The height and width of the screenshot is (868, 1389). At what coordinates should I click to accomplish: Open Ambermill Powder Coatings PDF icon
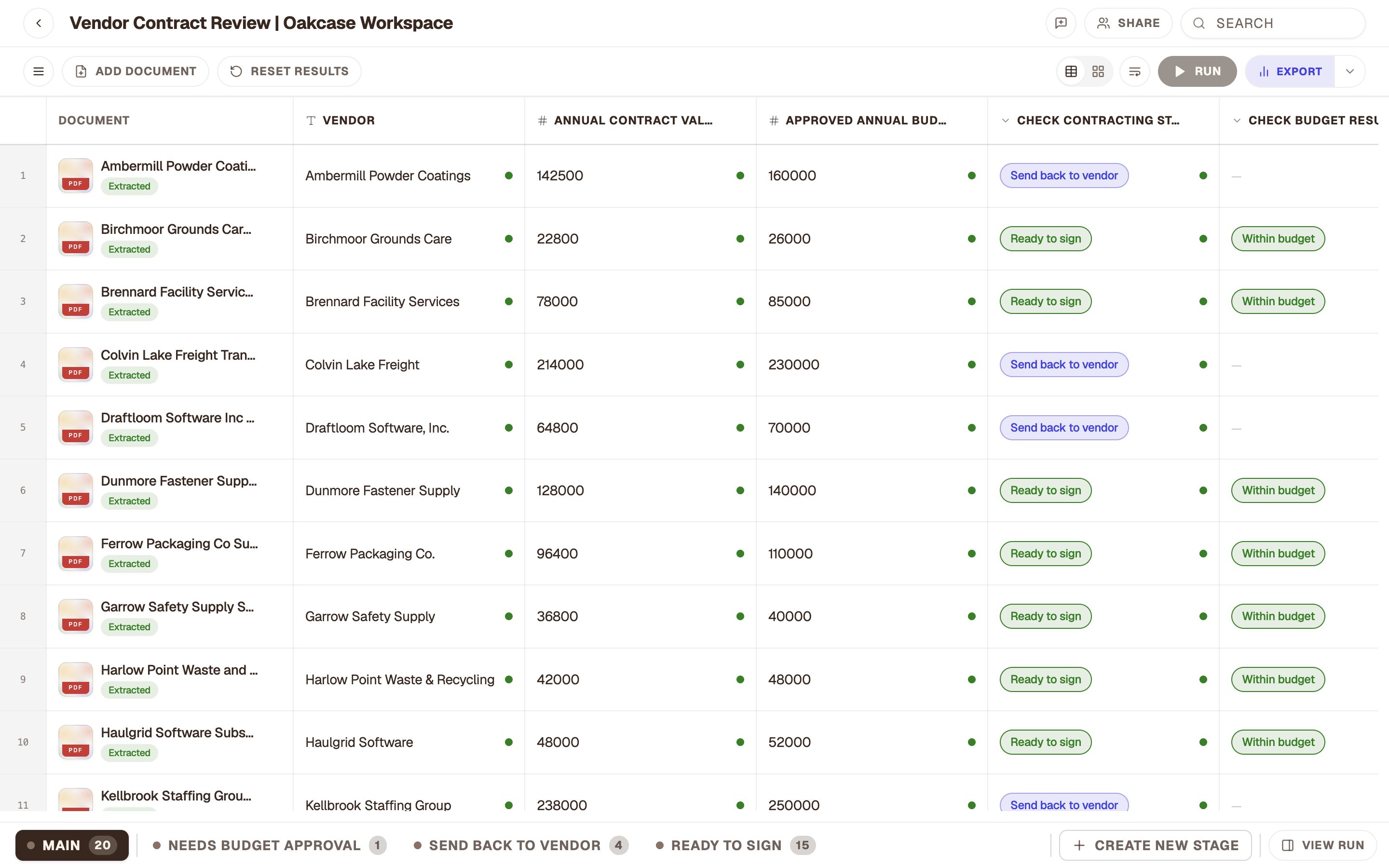tap(75, 176)
